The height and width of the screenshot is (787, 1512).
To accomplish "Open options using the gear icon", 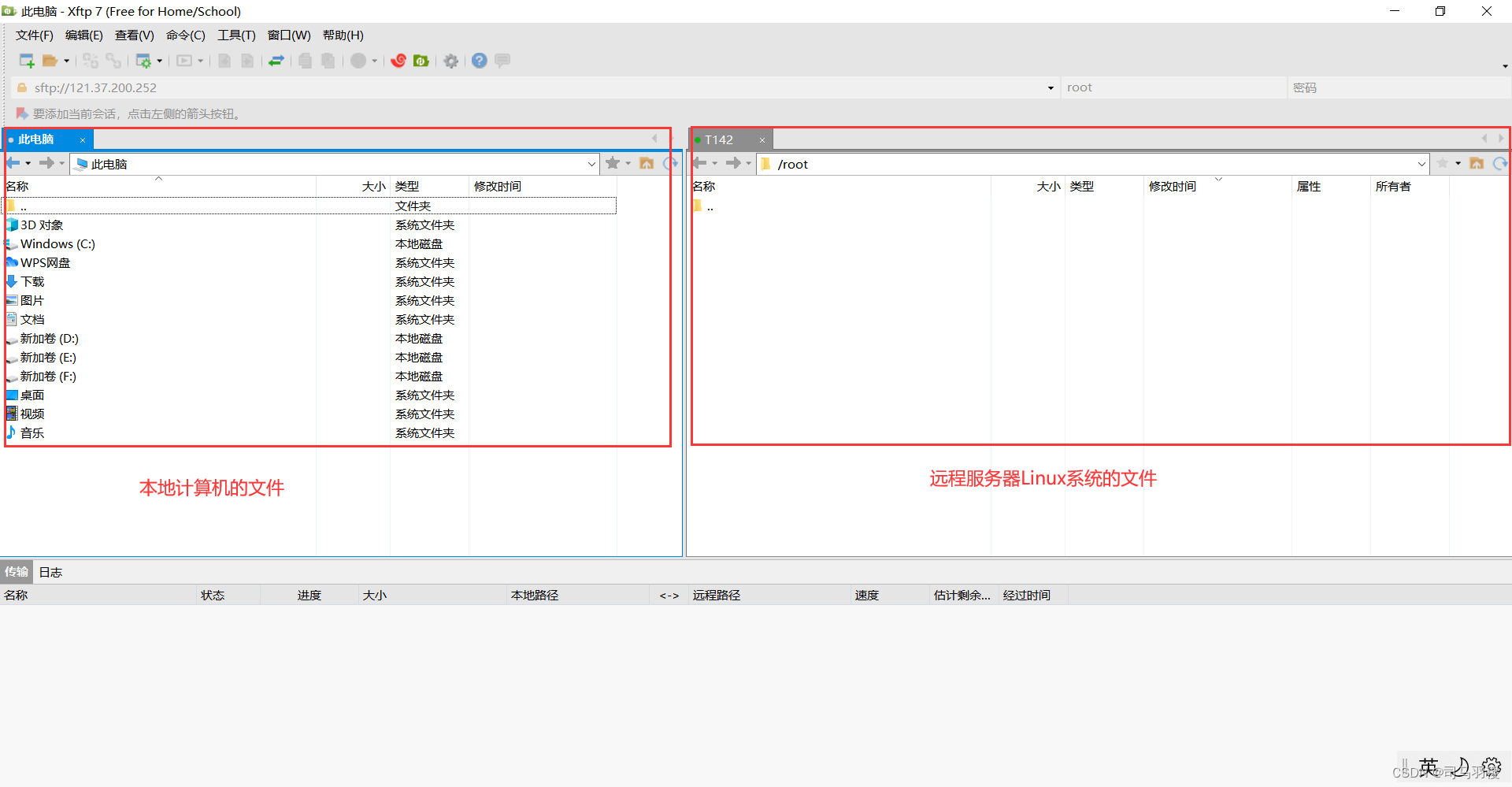I will pyautogui.click(x=451, y=61).
